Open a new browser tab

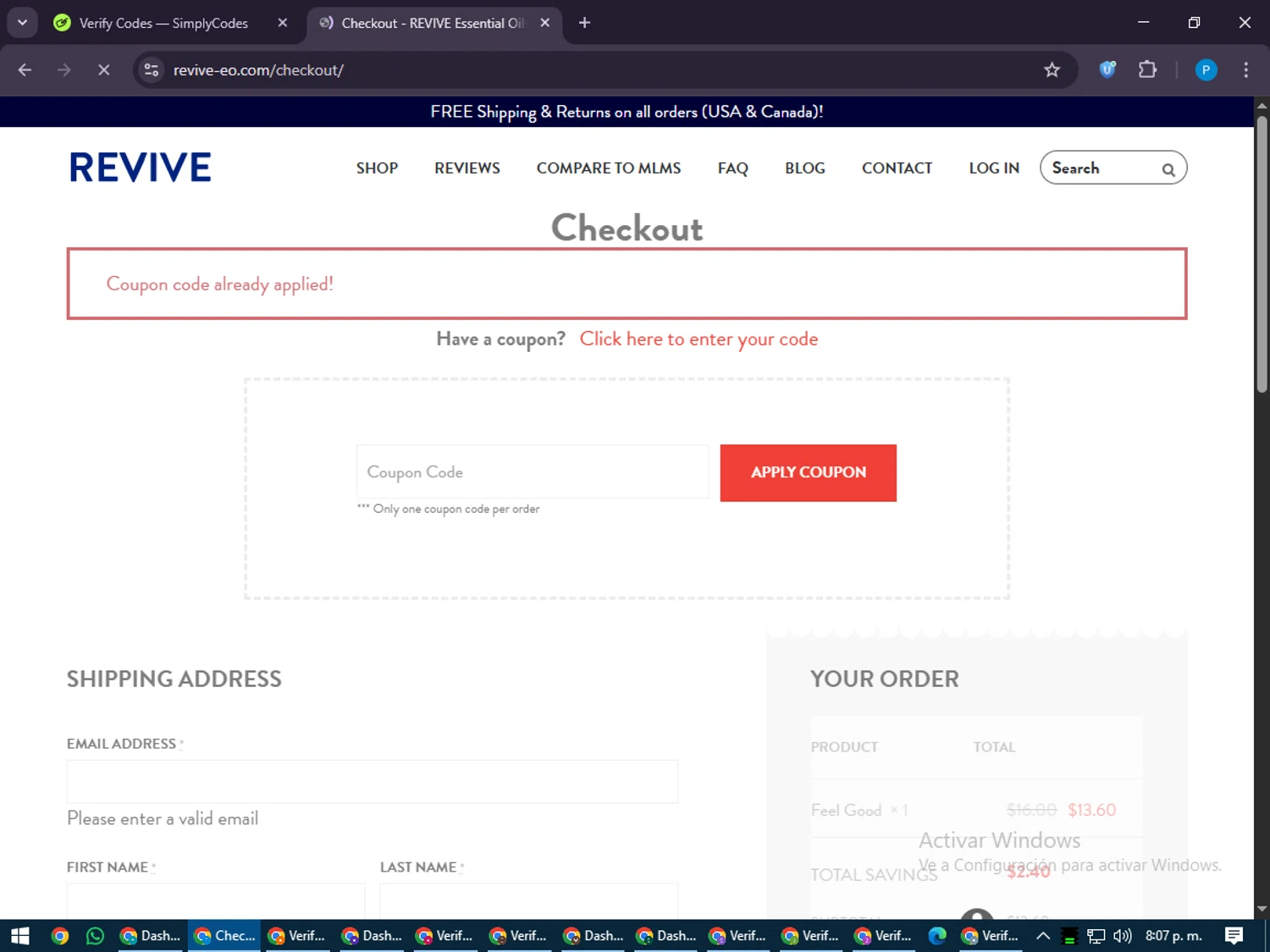point(584,23)
